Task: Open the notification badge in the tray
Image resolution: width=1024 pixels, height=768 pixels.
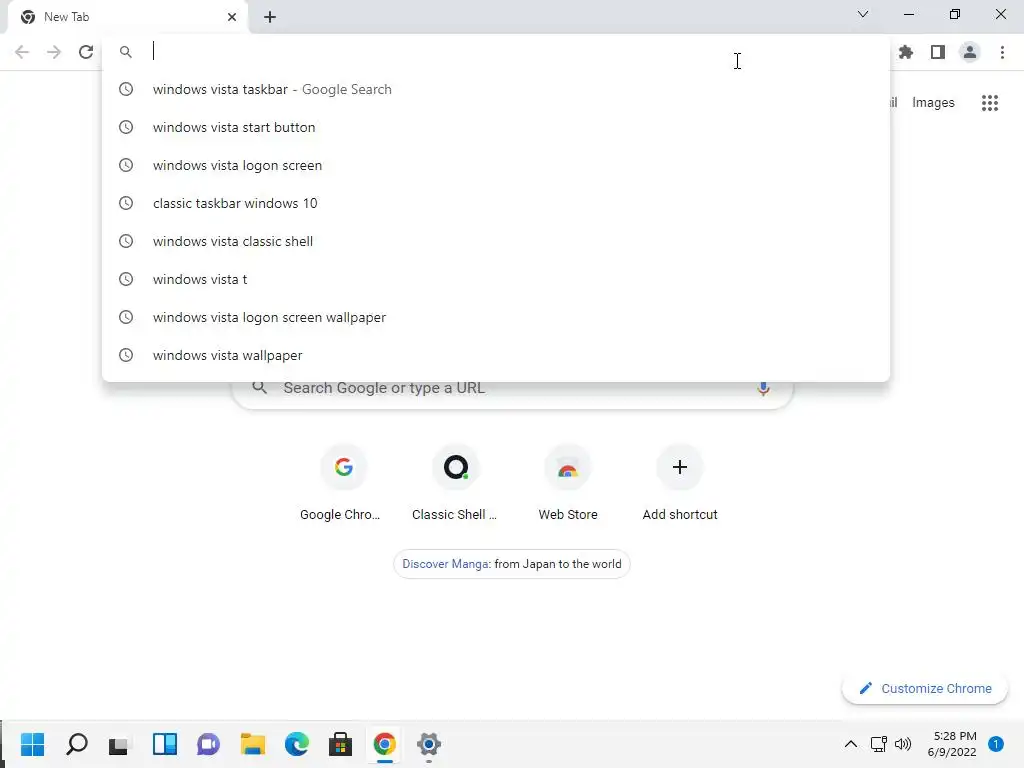Action: [x=996, y=744]
